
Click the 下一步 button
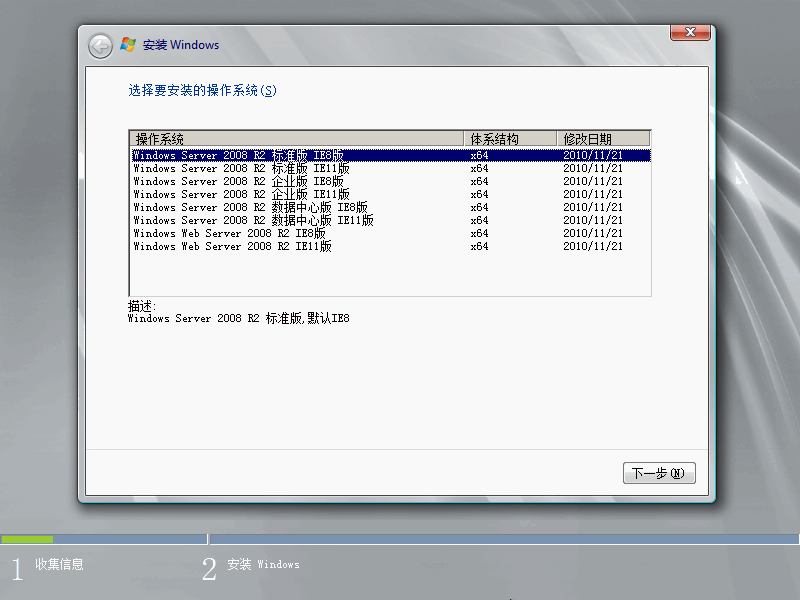(659, 473)
